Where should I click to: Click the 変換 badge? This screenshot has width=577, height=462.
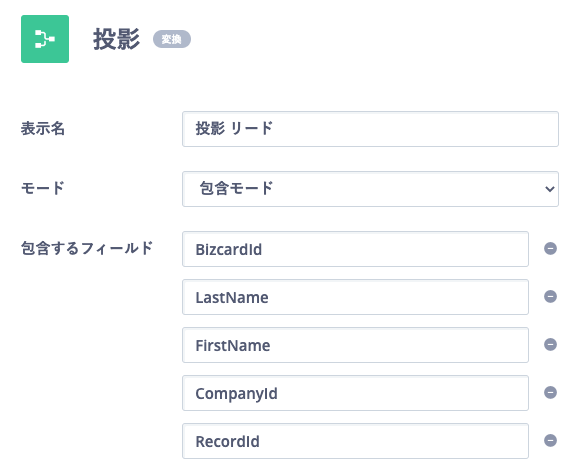[172, 39]
